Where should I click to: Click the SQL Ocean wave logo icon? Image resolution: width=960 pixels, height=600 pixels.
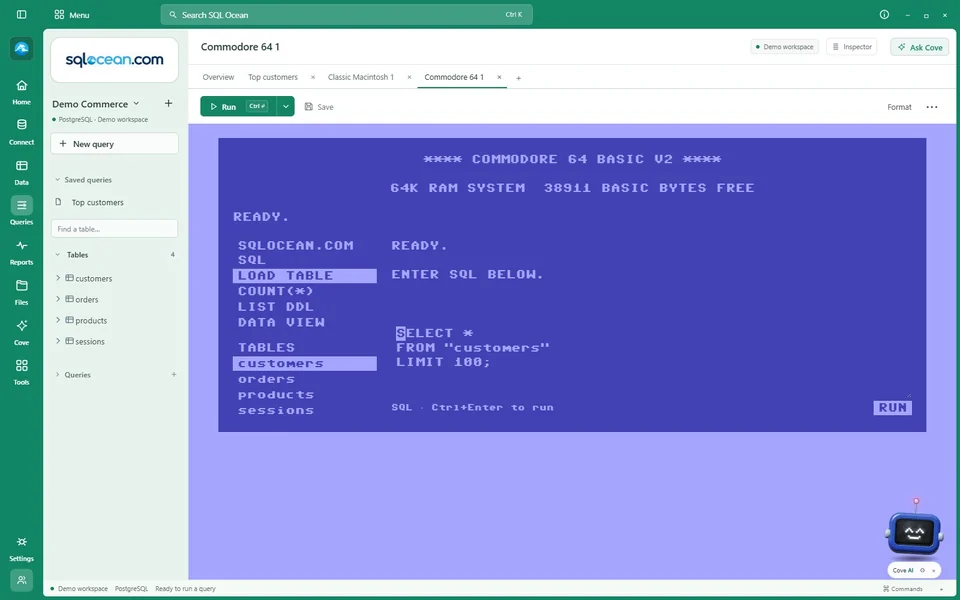coord(21,48)
